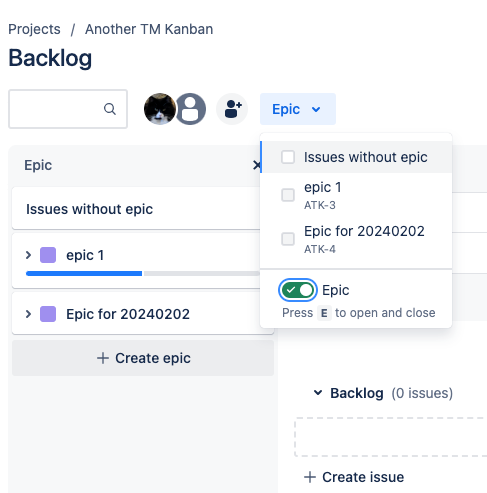
Task: Expand Epic for 20240202 in the panel
Action: [x=28, y=314]
